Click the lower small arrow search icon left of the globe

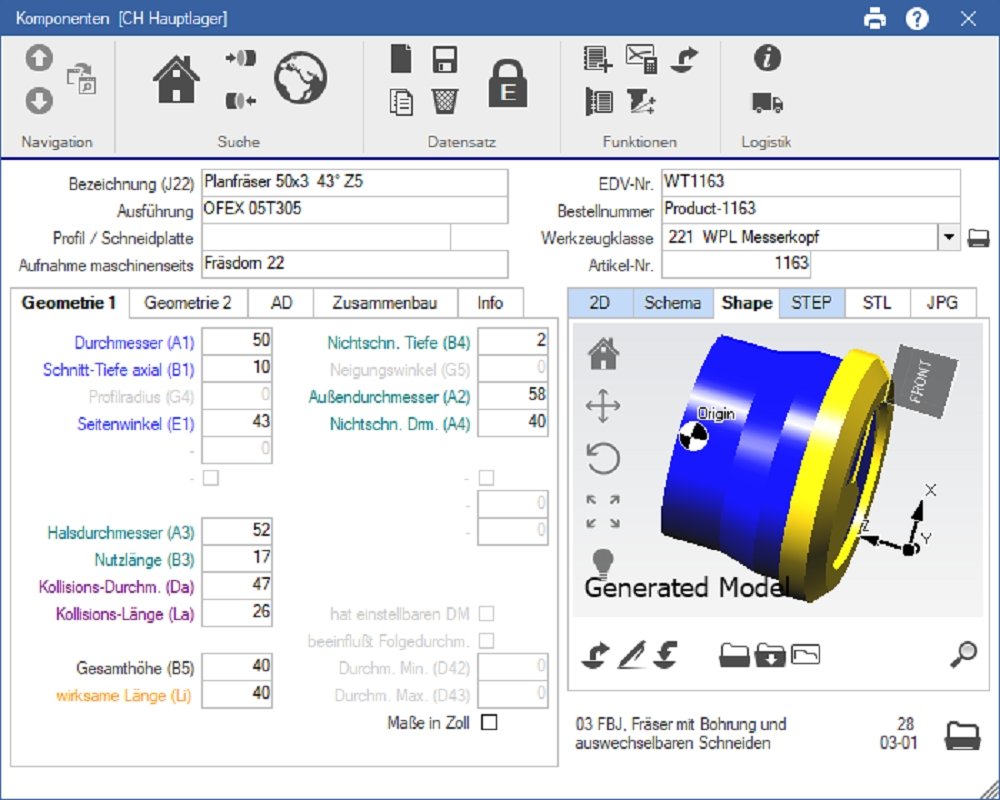(x=240, y=101)
